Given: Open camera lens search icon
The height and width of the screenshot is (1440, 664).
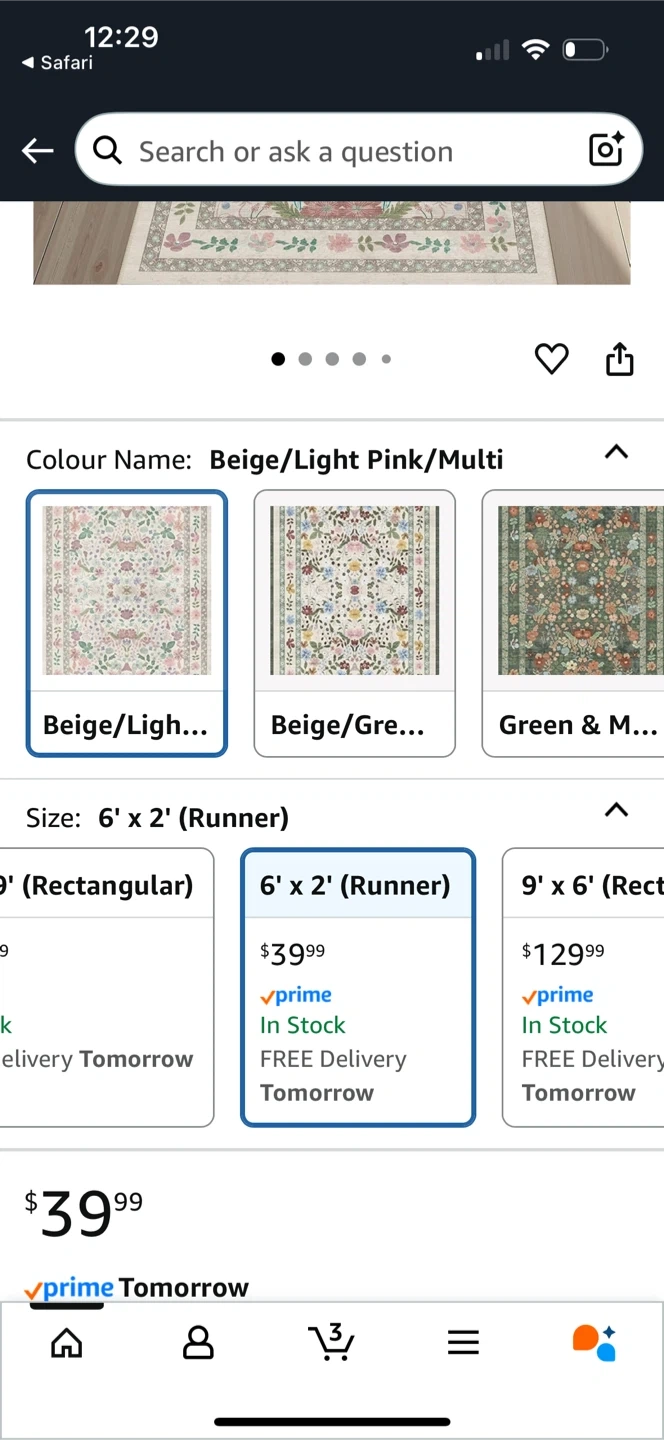Looking at the screenshot, I should pos(606,150).
